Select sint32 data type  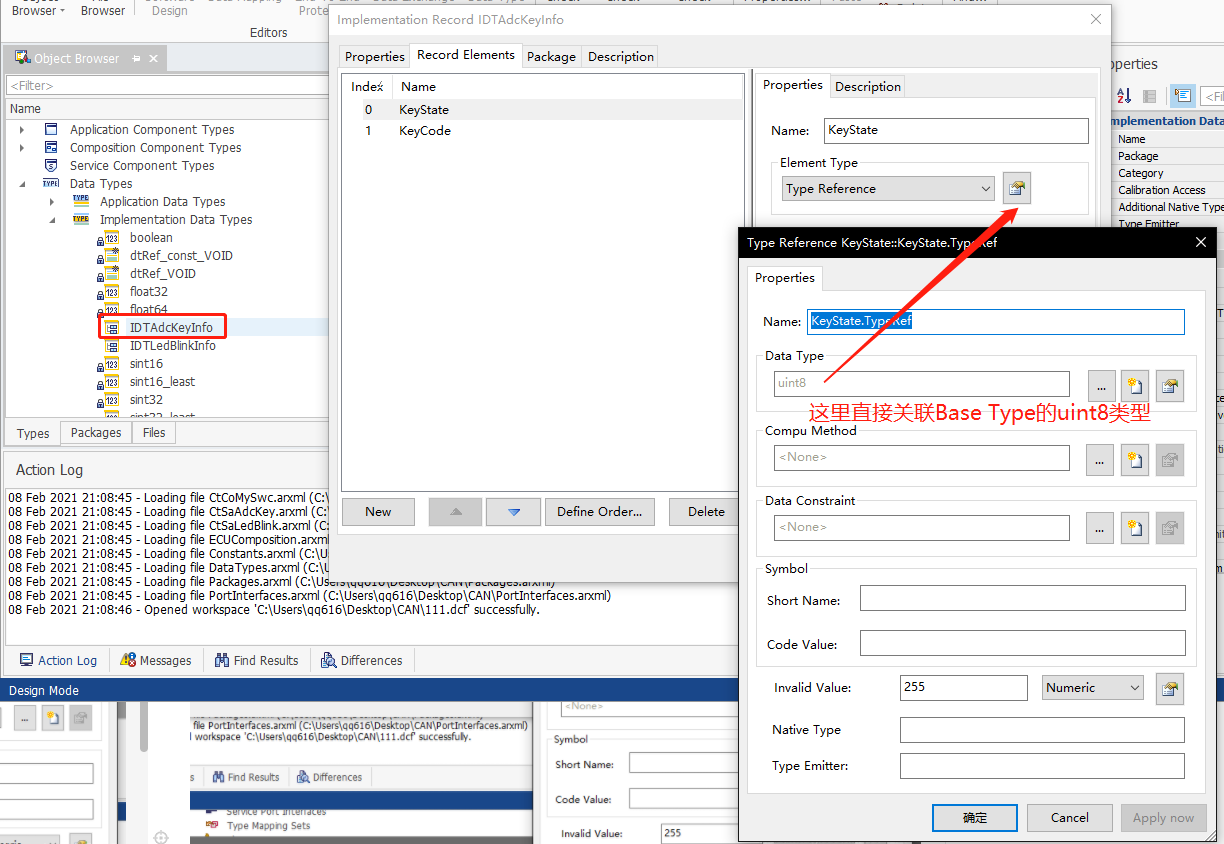coord(146,400)
